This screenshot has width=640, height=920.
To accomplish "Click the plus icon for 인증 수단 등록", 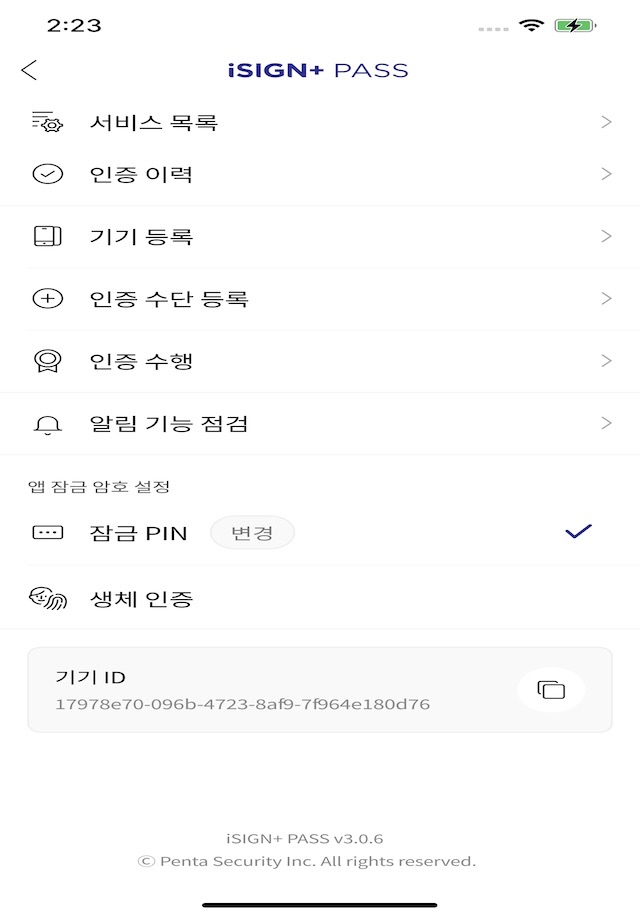I will click(47, 299).
